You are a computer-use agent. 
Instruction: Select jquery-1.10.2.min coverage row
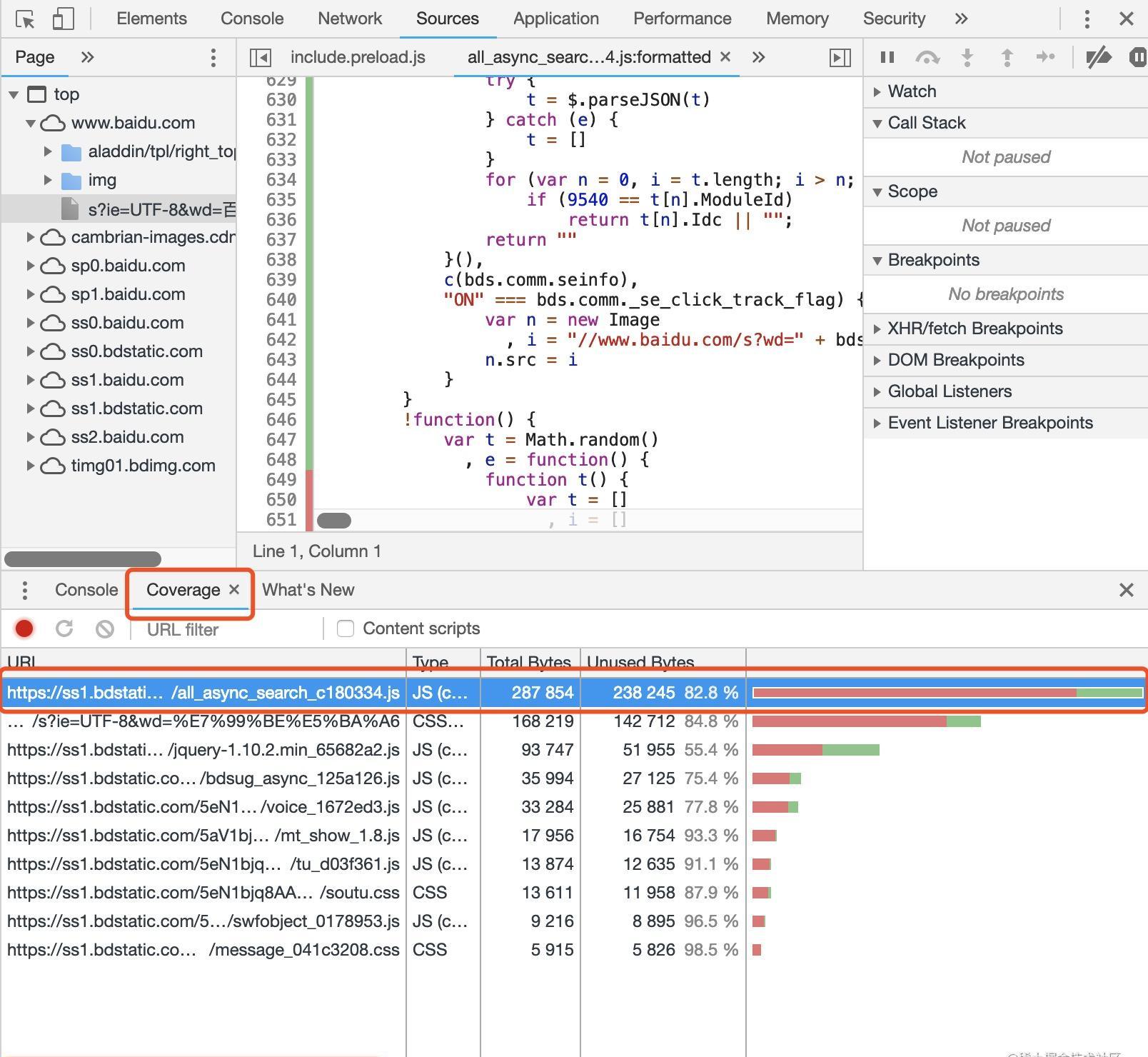pos(573,750)
